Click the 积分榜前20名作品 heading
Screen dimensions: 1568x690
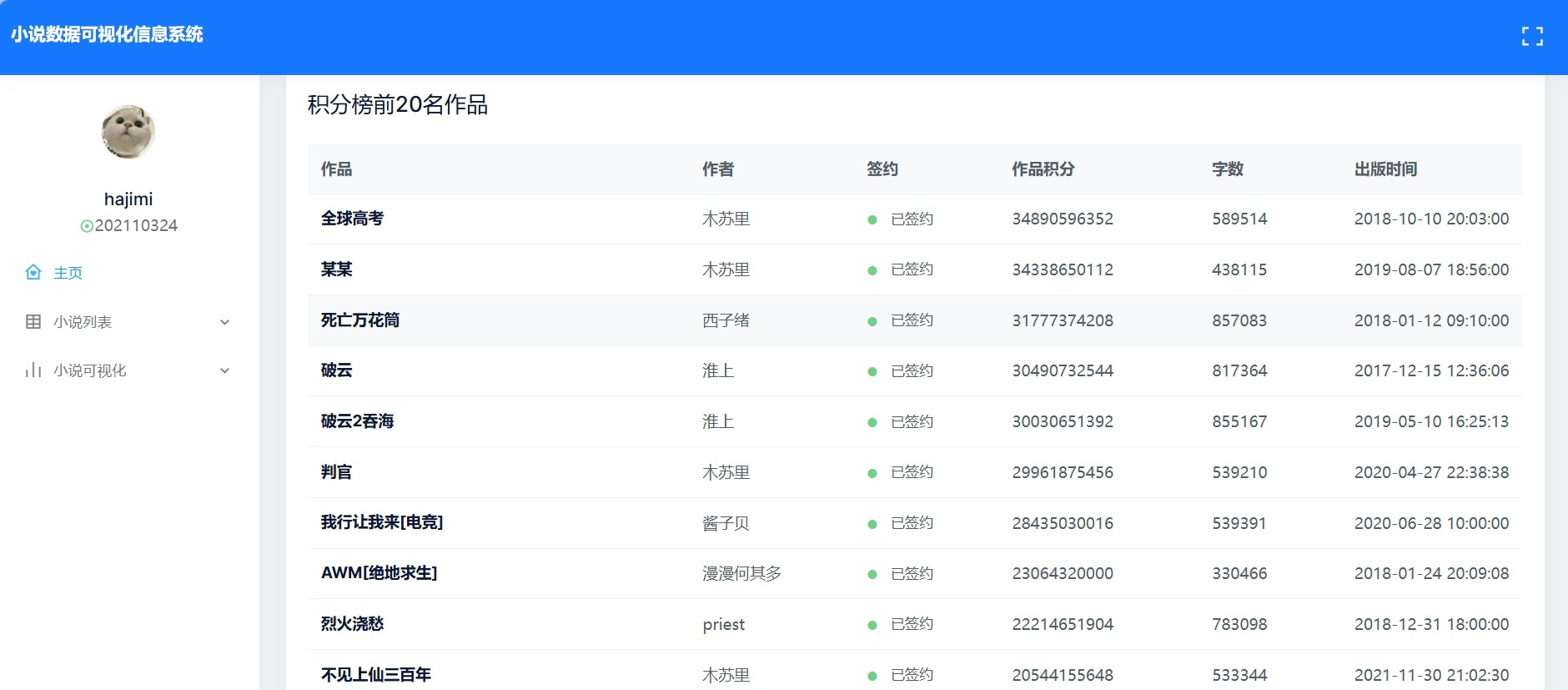[397, 104]
